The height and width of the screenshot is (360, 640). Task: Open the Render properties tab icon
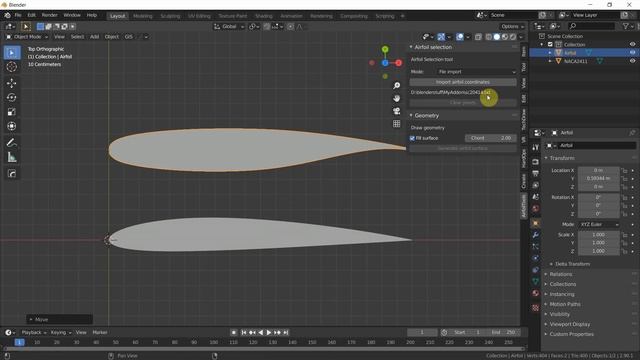click(x=536, y=162)
